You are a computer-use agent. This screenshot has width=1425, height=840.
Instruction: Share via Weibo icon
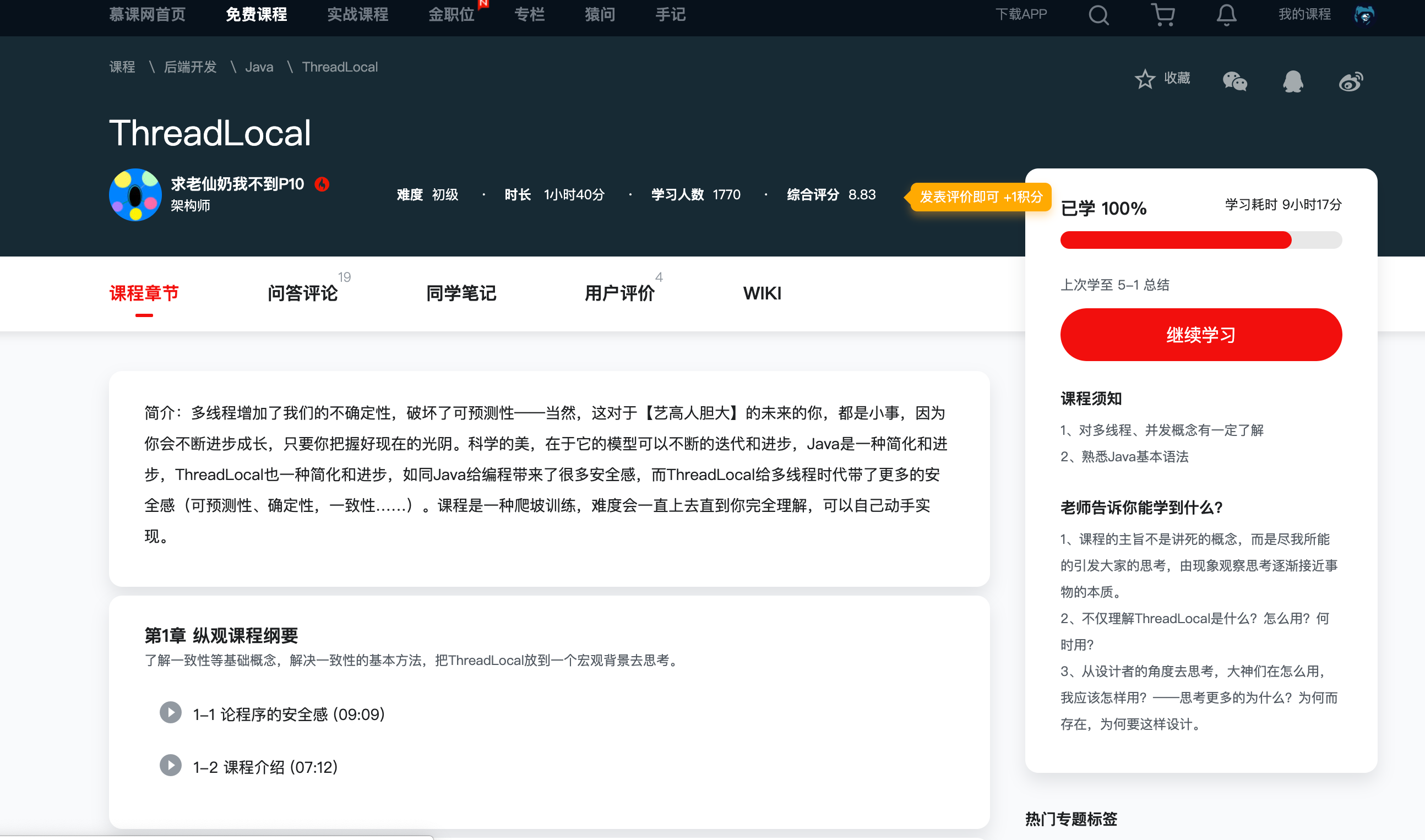click(1351, 81)
